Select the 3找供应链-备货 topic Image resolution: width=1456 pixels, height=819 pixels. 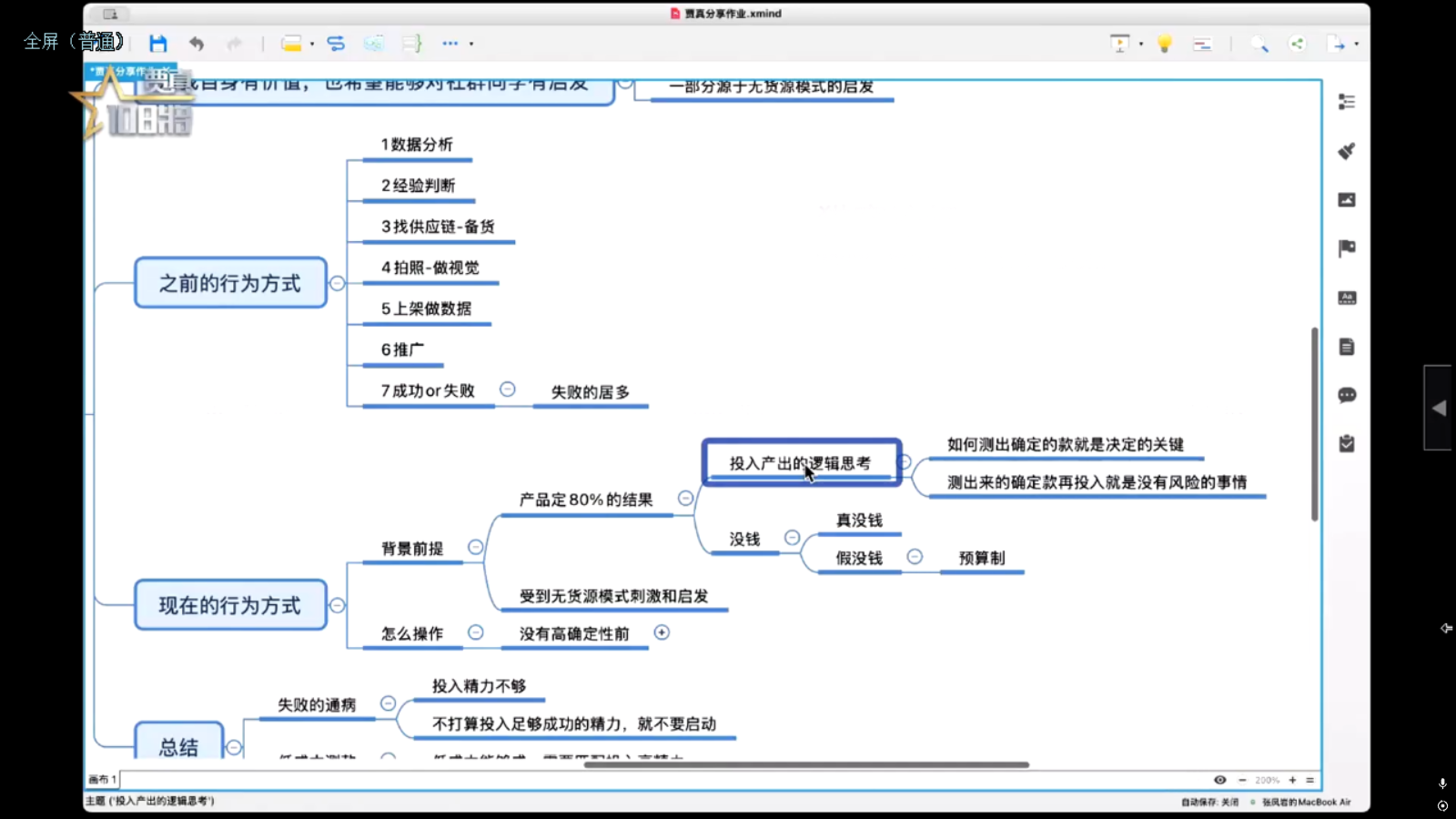tap(438, 227)
